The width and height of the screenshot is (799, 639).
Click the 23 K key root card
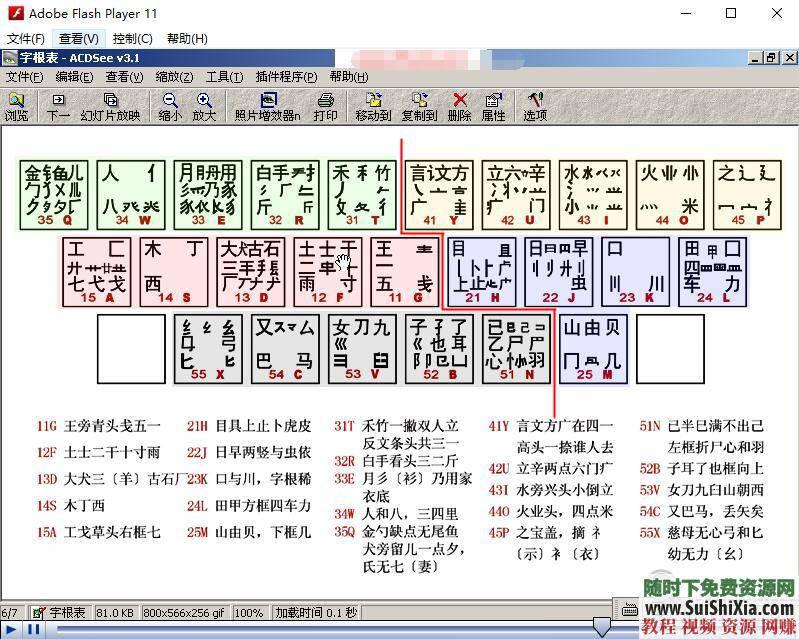[x=636, y=272]
